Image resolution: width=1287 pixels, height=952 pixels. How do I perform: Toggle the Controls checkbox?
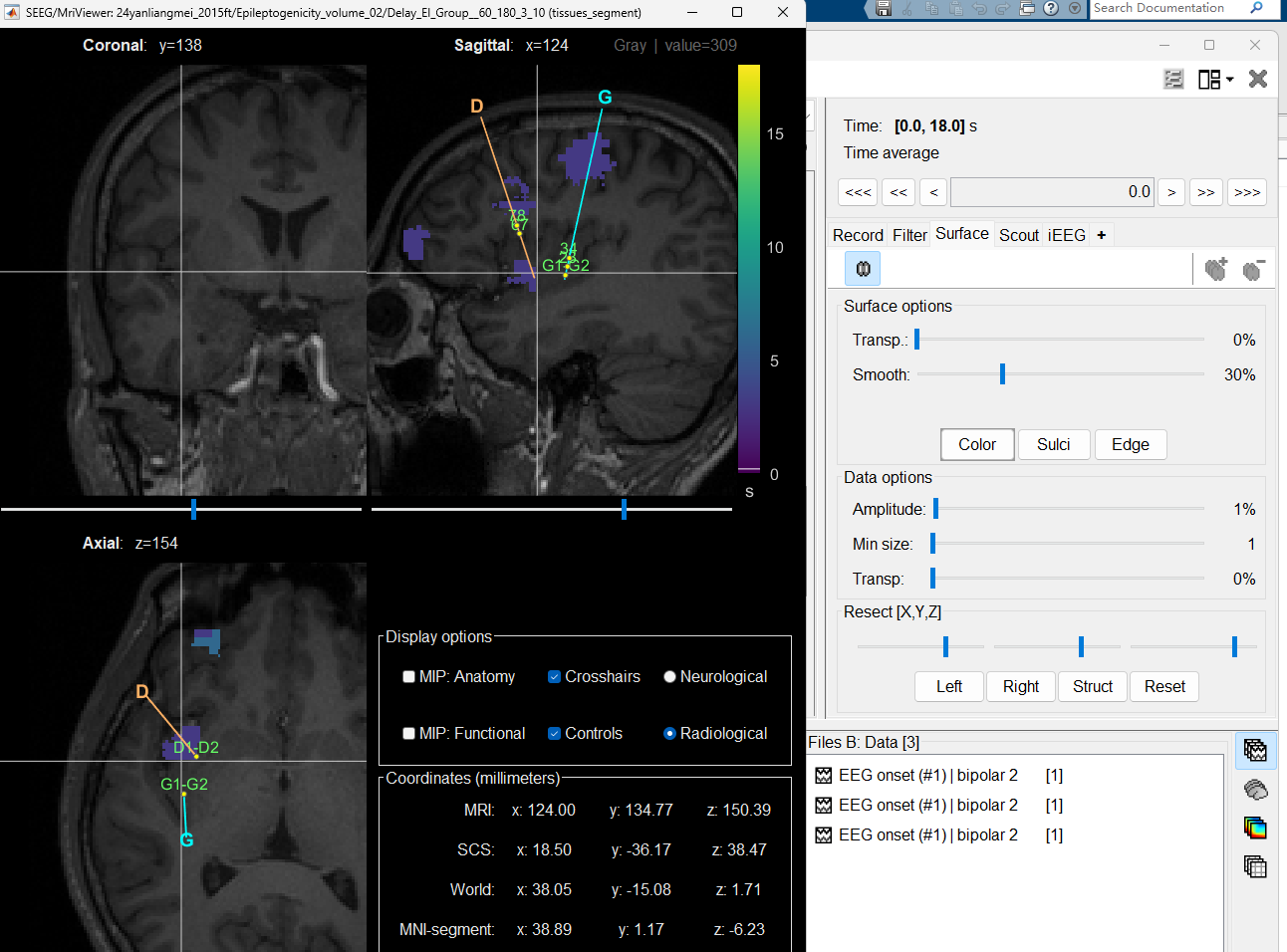(554, 734)
